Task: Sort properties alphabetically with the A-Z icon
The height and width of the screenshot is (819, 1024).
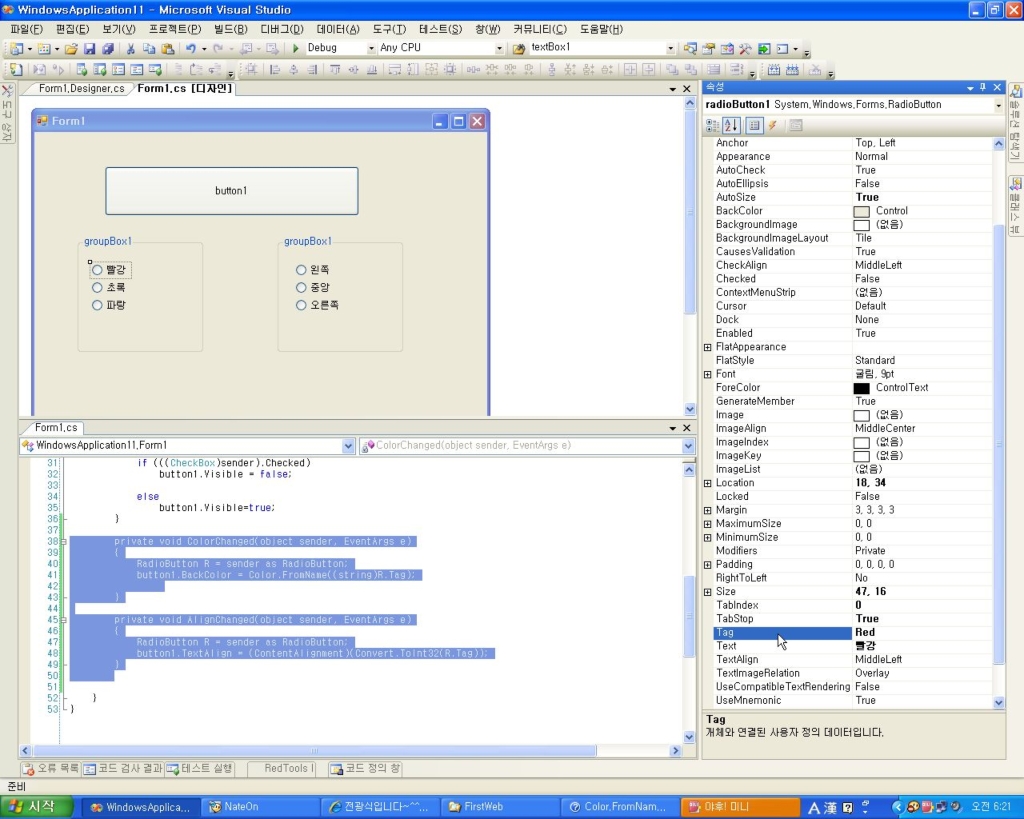Action: click(731, 125)
